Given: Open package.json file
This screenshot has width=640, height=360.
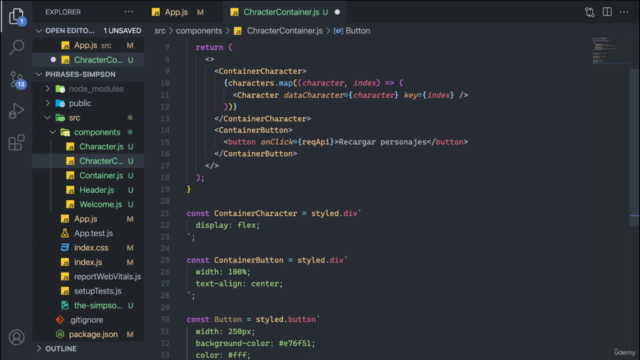Looking at the screenshot, I should tap(88, 334).
